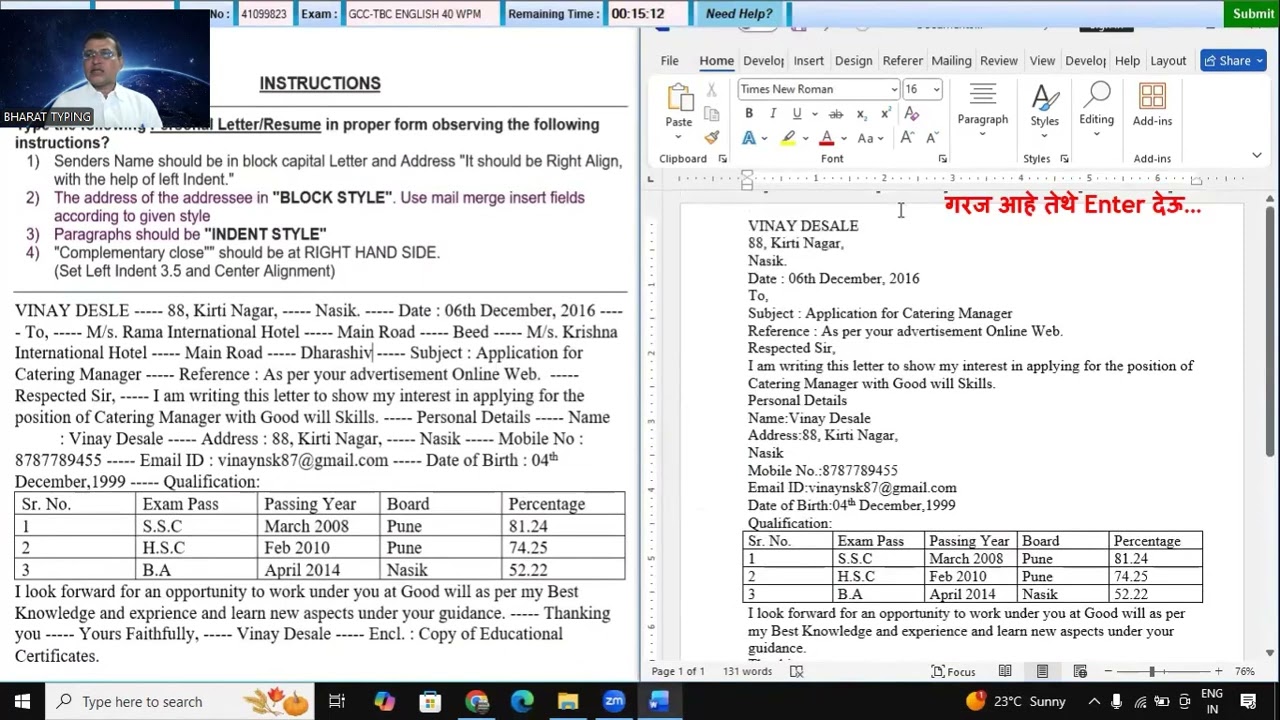Open File Explorer from taskbar
Viewport: 1280px width, 720px height.
click(x=567, y=701)
